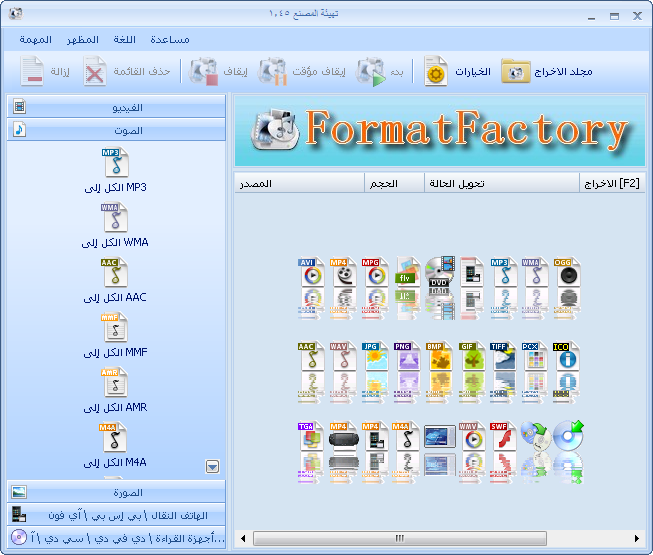Image resolution: width=653 pixels, height=555 pixels.
Task: Maximize the FormatFactory window
Action: point(614,17)
